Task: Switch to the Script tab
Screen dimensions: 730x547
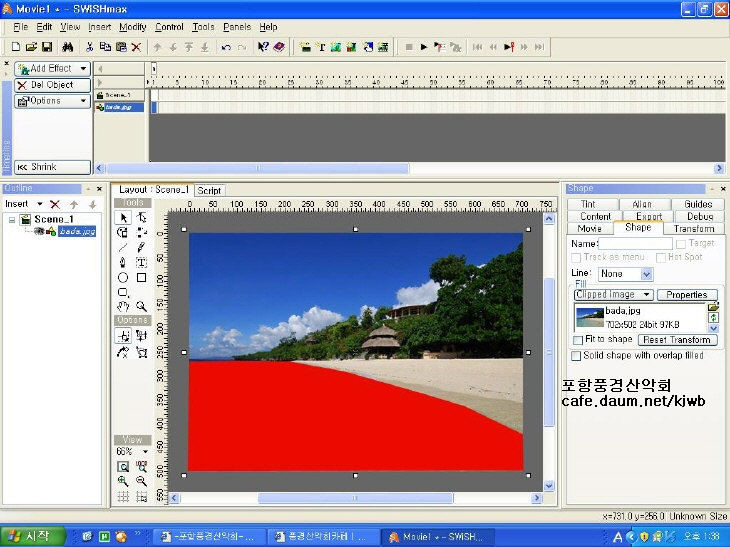Action: point(209,190)
